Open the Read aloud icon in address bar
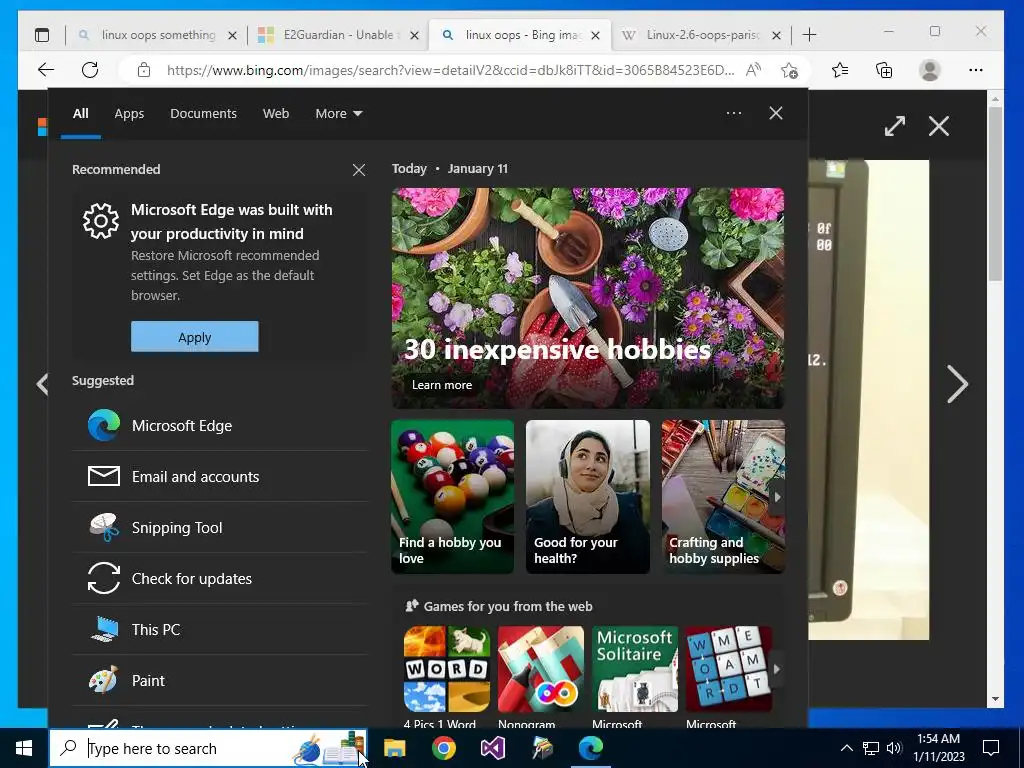Image resolution: width=1024 pixels, height=768 pixels. pyautogui.click(x=753, y=70)
